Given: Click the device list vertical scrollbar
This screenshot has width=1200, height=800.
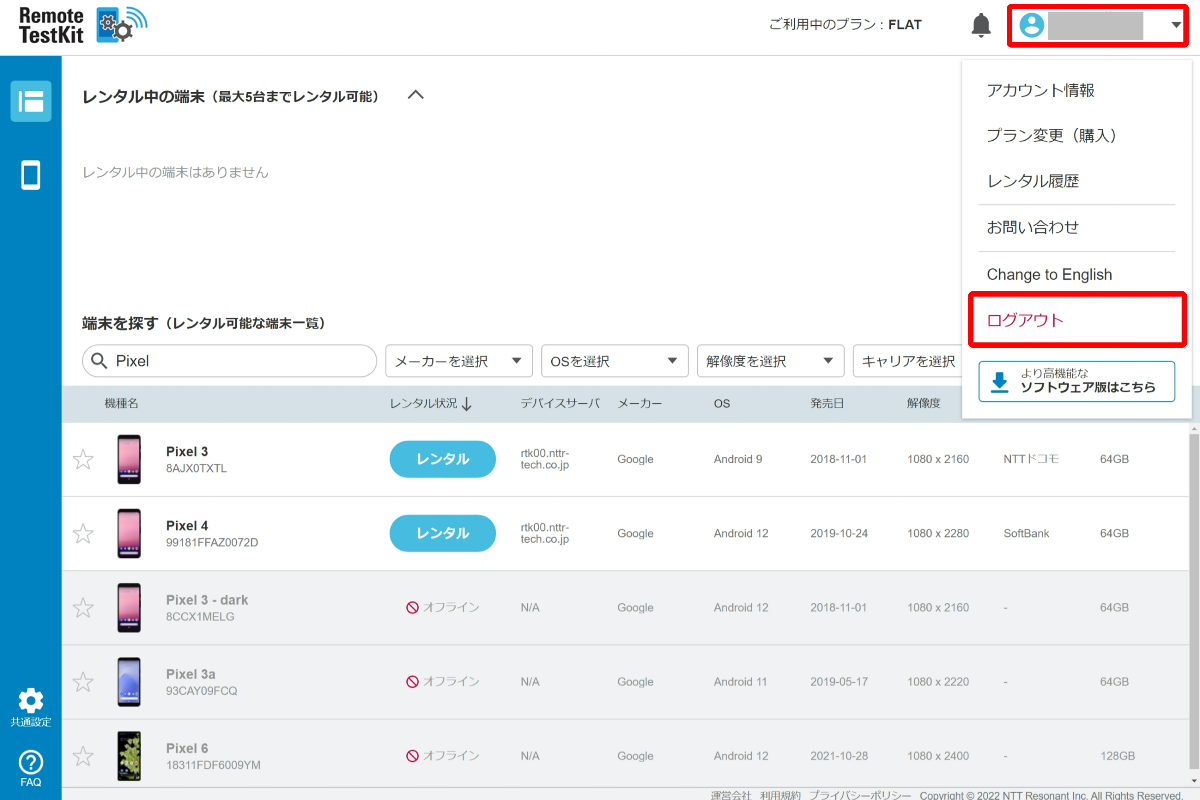Looking at the screenshot, I should coord(1194,604).
